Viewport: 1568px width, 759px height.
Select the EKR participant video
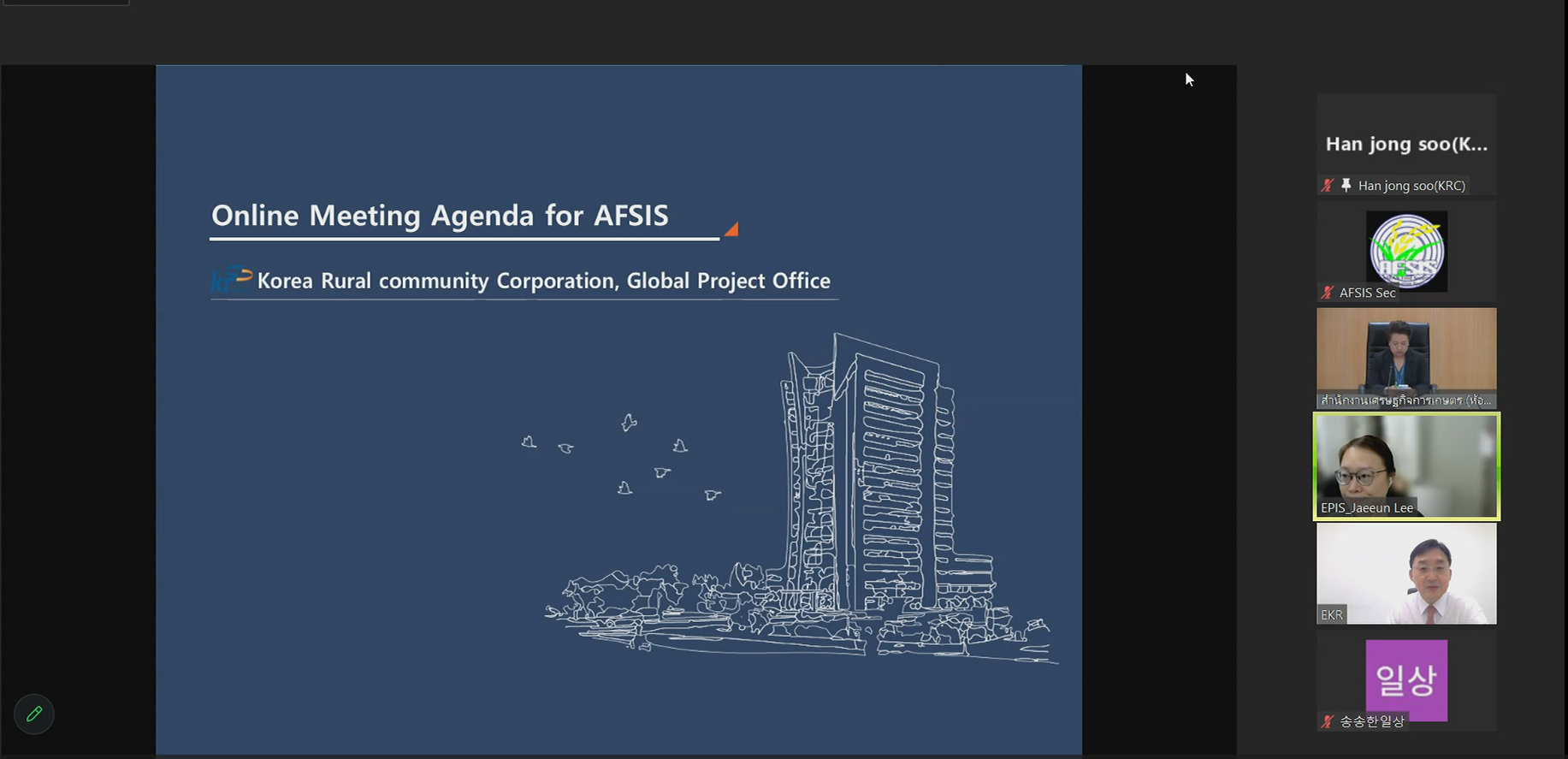1406,572
